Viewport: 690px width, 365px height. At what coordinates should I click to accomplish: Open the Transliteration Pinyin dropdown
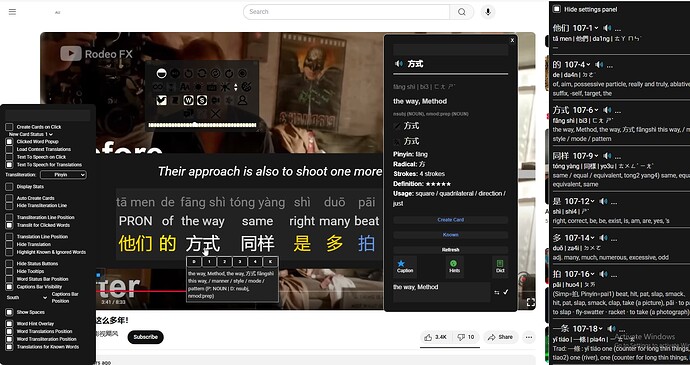click(63, 175)
